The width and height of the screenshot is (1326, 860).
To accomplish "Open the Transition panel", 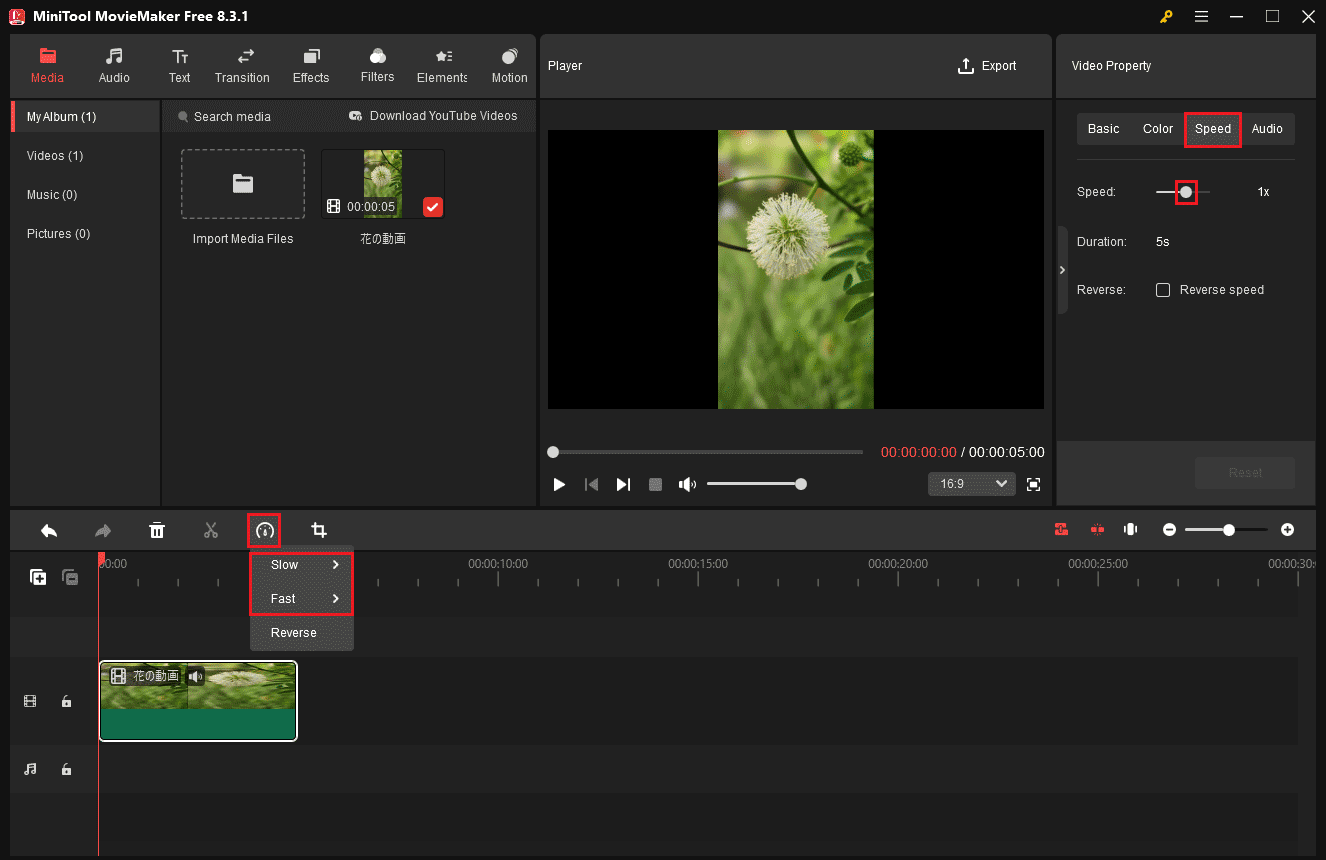I will (242, 66).
